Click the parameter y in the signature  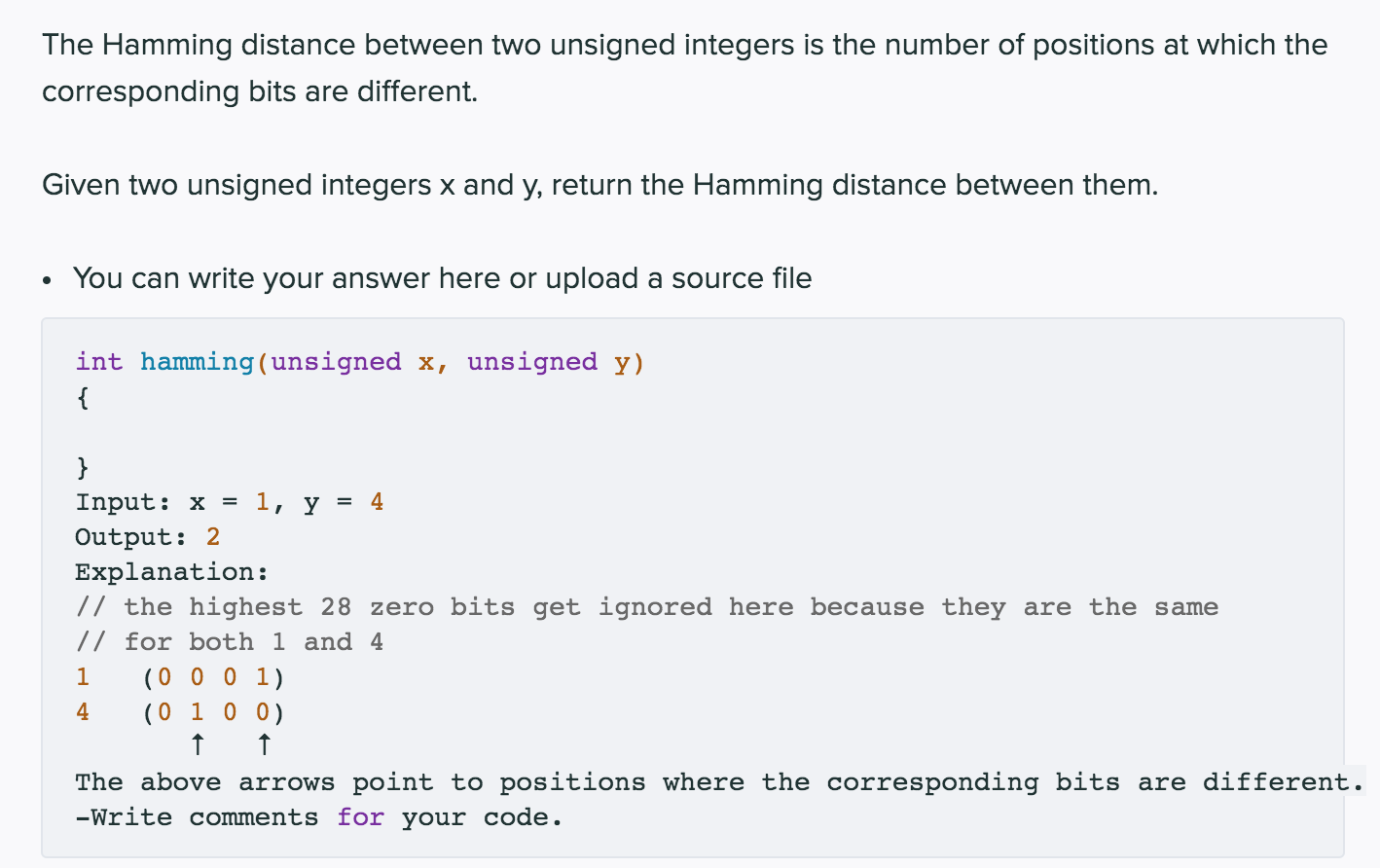coord(622,364)
